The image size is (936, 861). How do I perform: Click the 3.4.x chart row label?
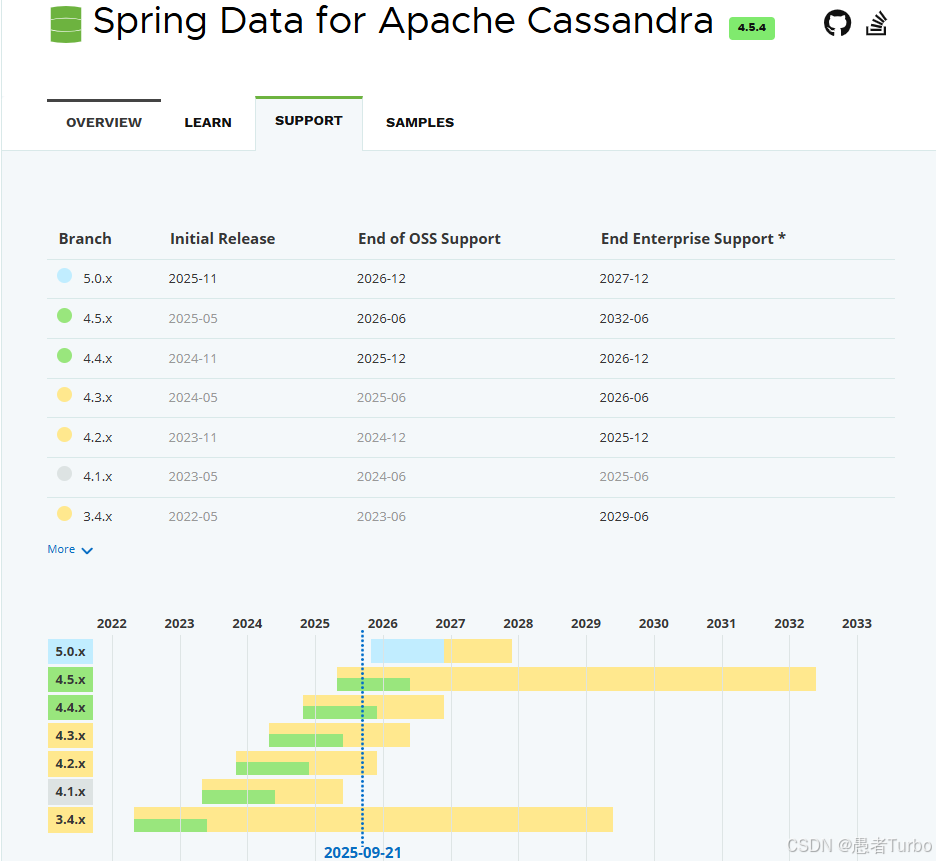[x=70, y=820]
